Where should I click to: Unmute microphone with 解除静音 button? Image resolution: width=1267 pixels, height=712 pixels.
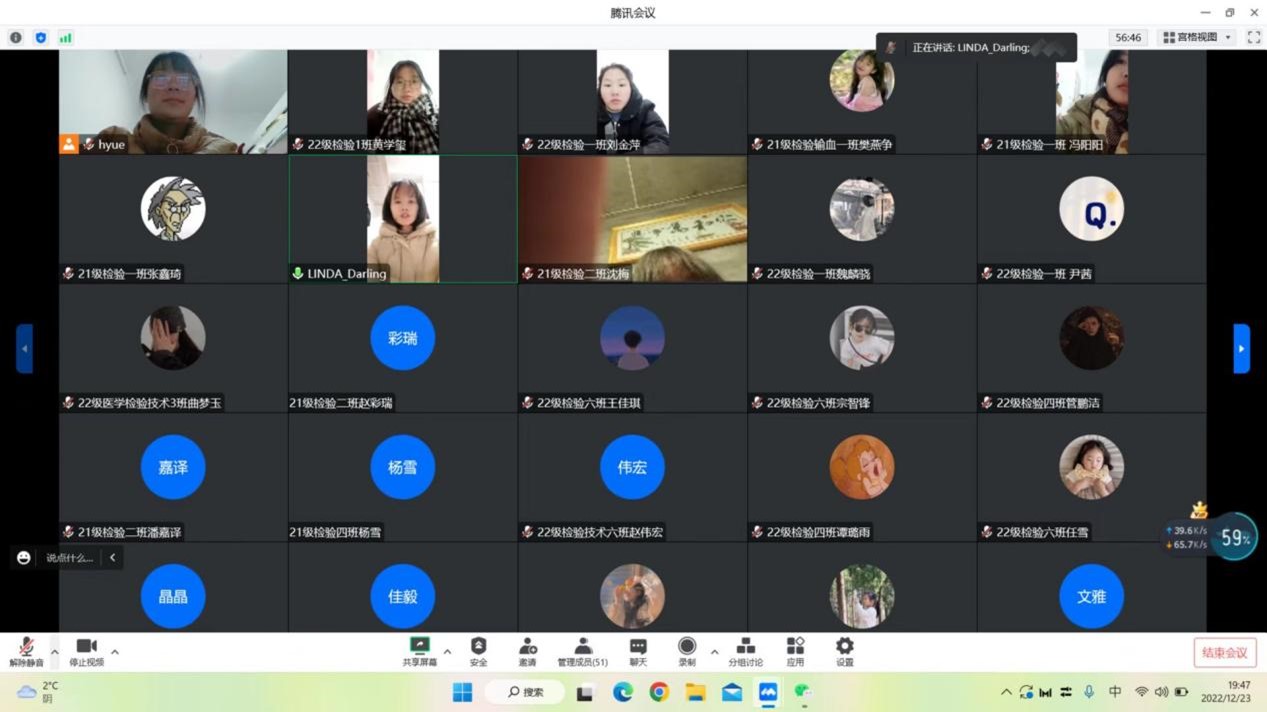point(26,651)
